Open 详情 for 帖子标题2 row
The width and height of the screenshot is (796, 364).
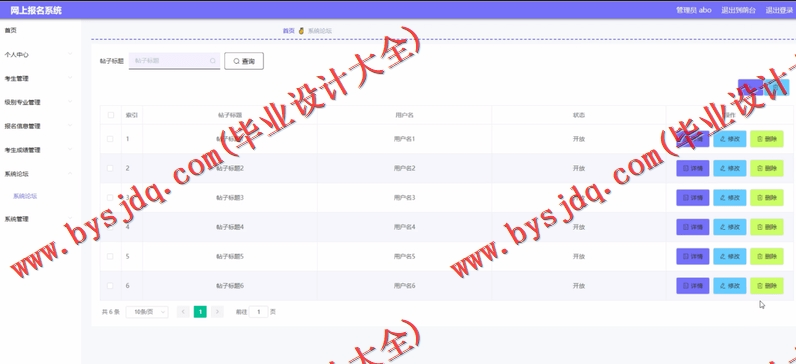click(x=692, y=168)
